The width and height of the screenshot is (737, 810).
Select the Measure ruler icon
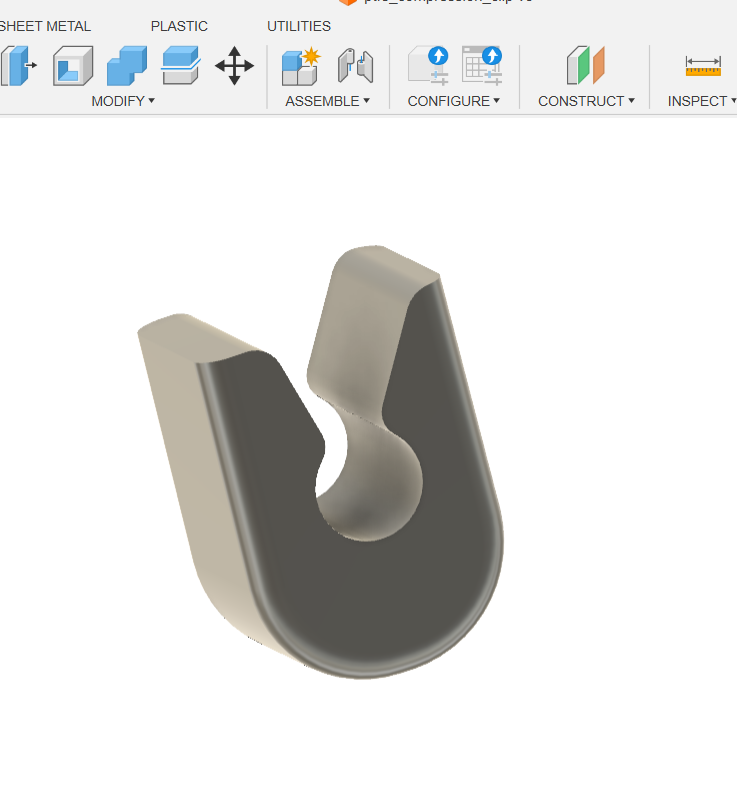(x=703, y=66)
